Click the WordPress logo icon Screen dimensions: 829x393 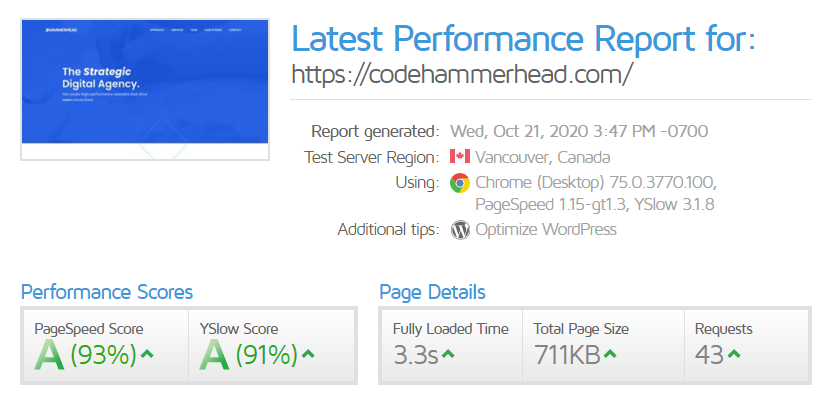pyautogui.click(x=460, y=230)
